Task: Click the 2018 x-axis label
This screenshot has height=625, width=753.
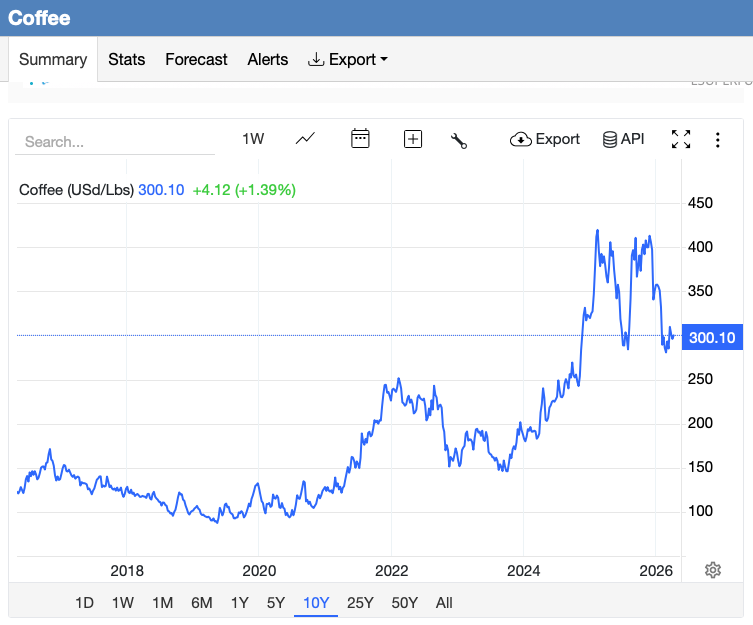Action: [x=127, y=571]
